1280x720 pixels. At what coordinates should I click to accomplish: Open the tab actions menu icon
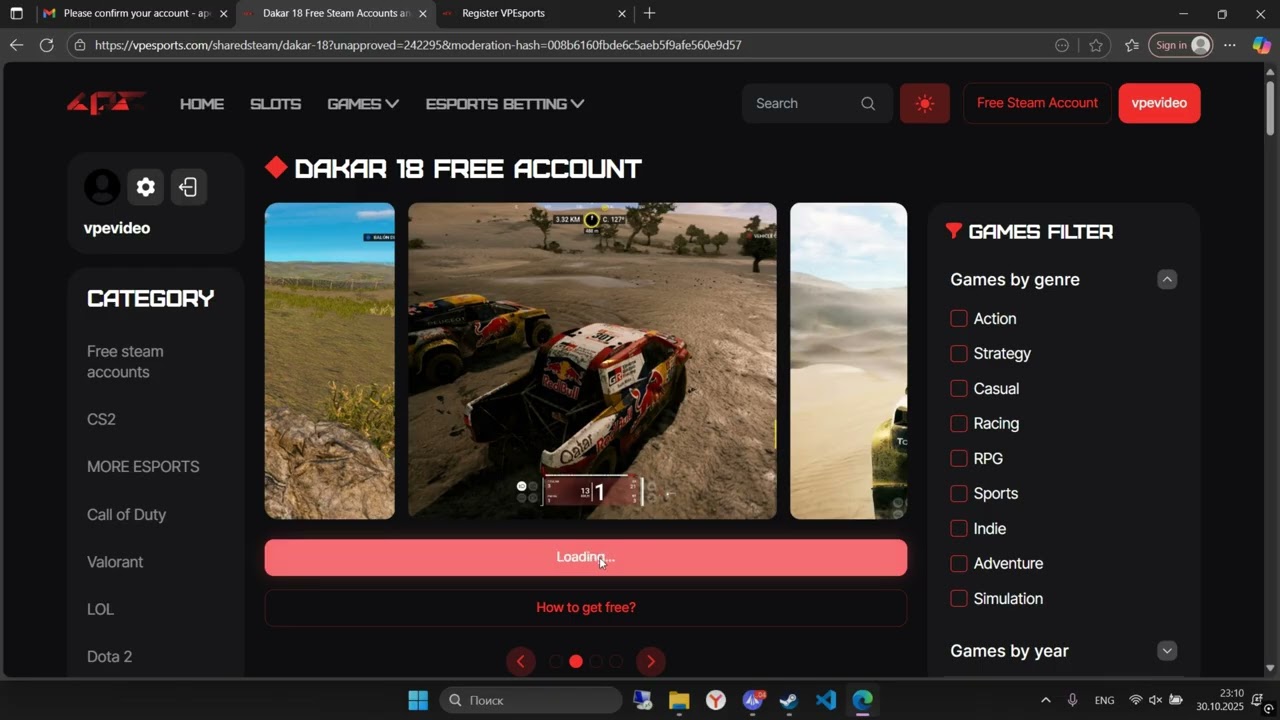(x=16, y=14)
